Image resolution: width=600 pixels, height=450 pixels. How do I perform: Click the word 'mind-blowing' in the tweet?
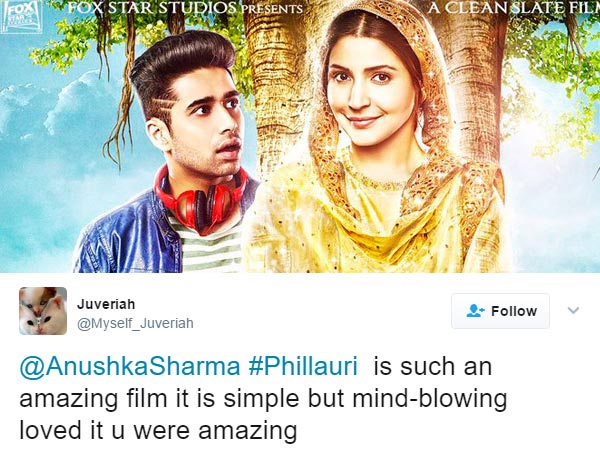[429, 399]
